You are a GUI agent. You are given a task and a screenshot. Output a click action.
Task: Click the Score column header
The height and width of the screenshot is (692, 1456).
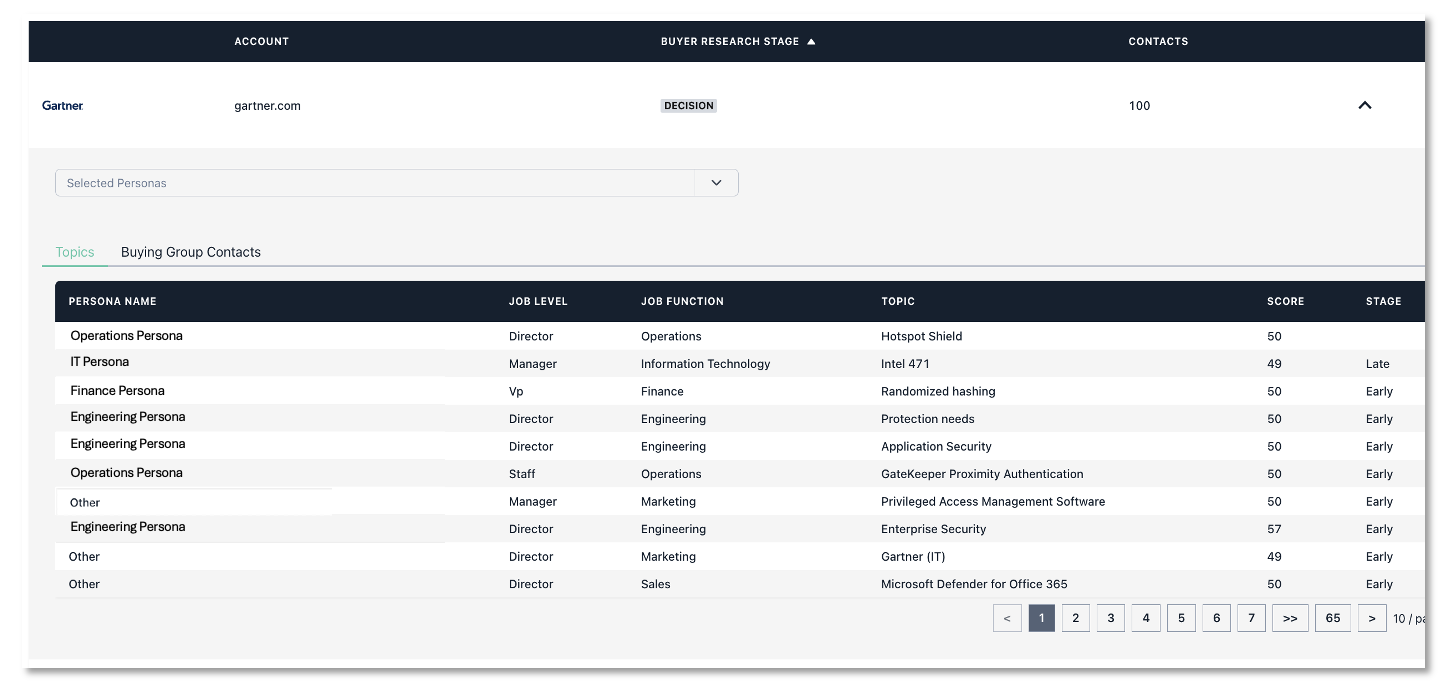tap(1286, 301)
